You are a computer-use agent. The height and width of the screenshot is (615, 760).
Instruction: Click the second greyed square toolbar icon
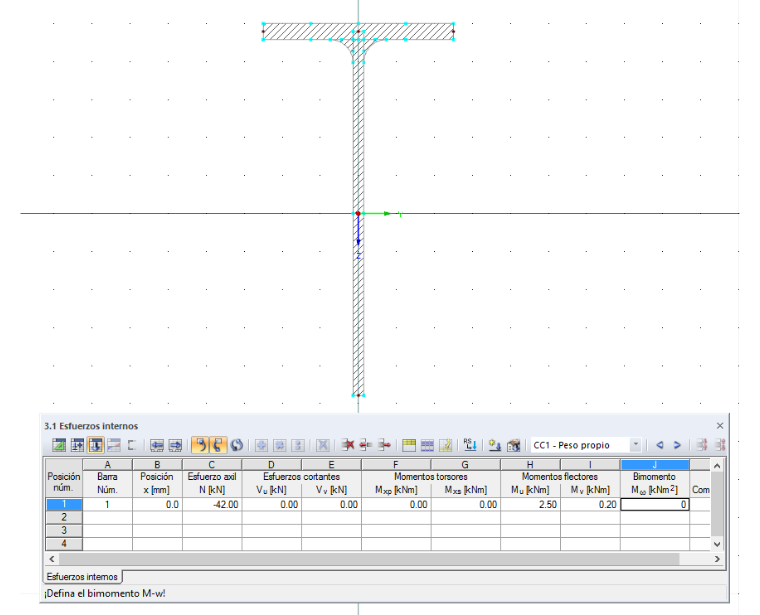point(280,445)
